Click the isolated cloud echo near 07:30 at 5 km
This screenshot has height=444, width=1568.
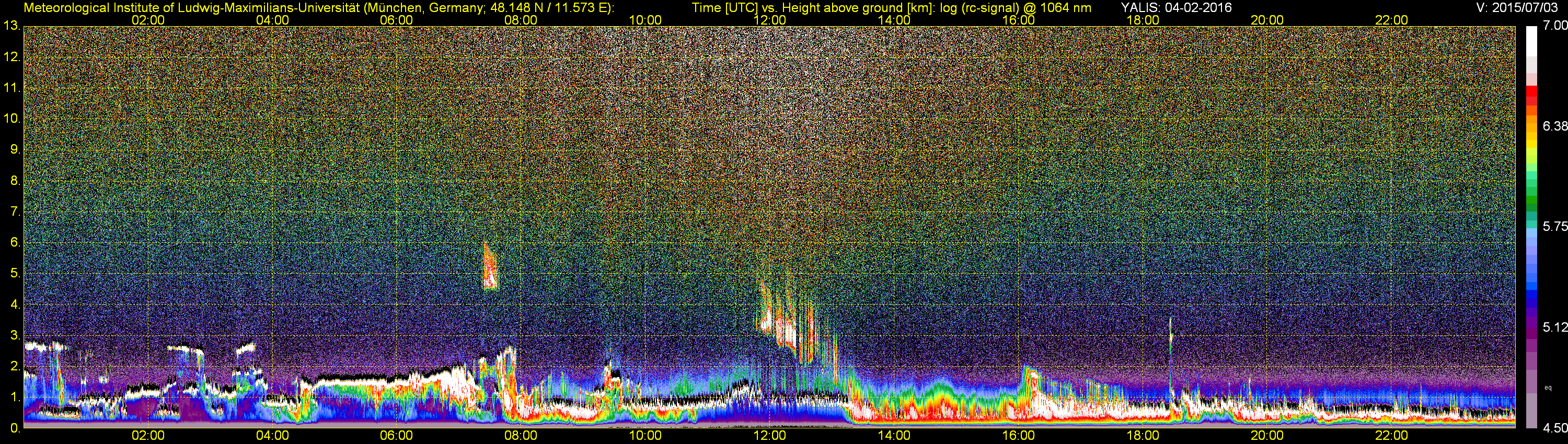(490, 266)
